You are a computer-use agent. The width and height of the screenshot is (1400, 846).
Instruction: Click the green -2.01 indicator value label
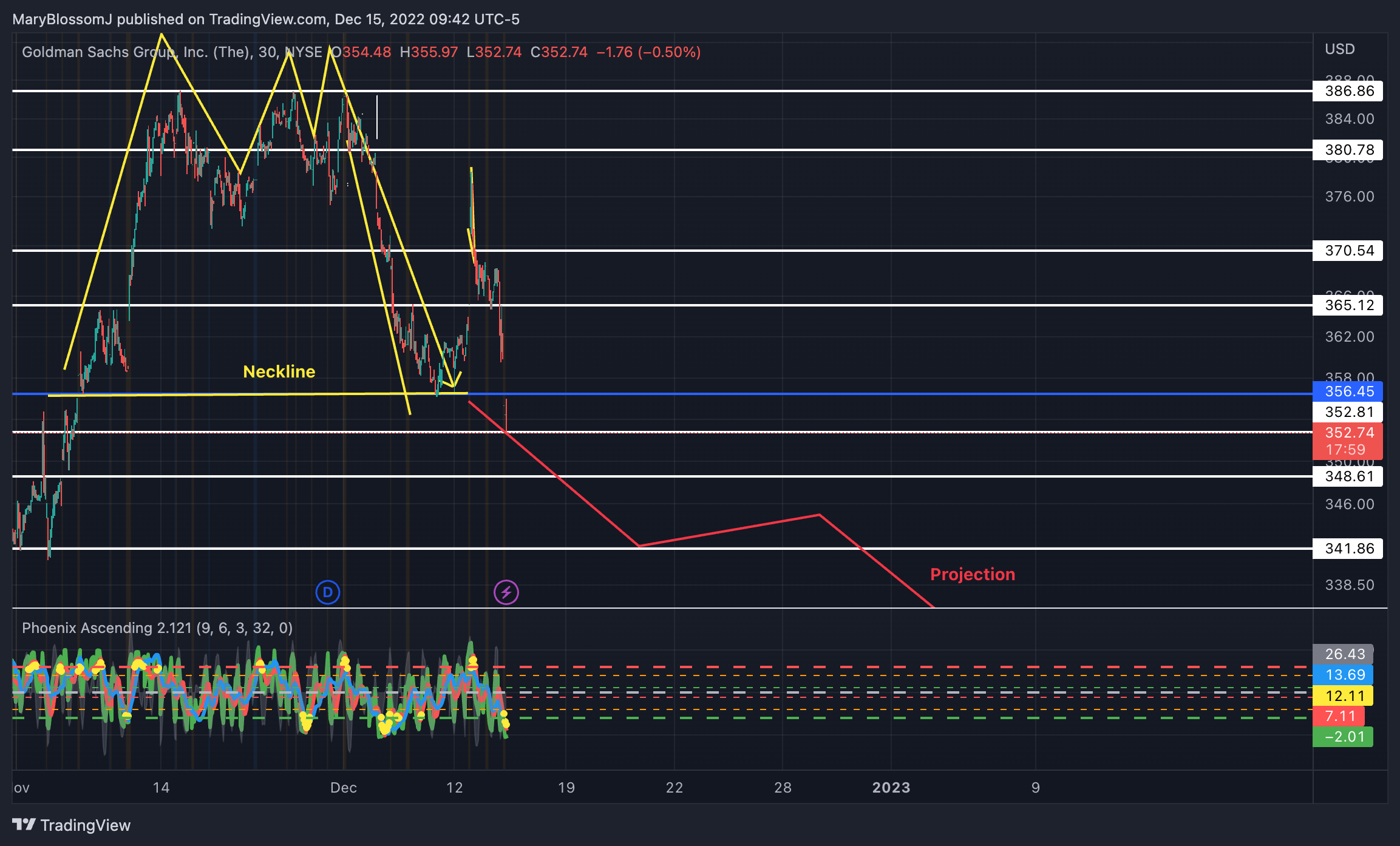click(x=1344, y=737)
